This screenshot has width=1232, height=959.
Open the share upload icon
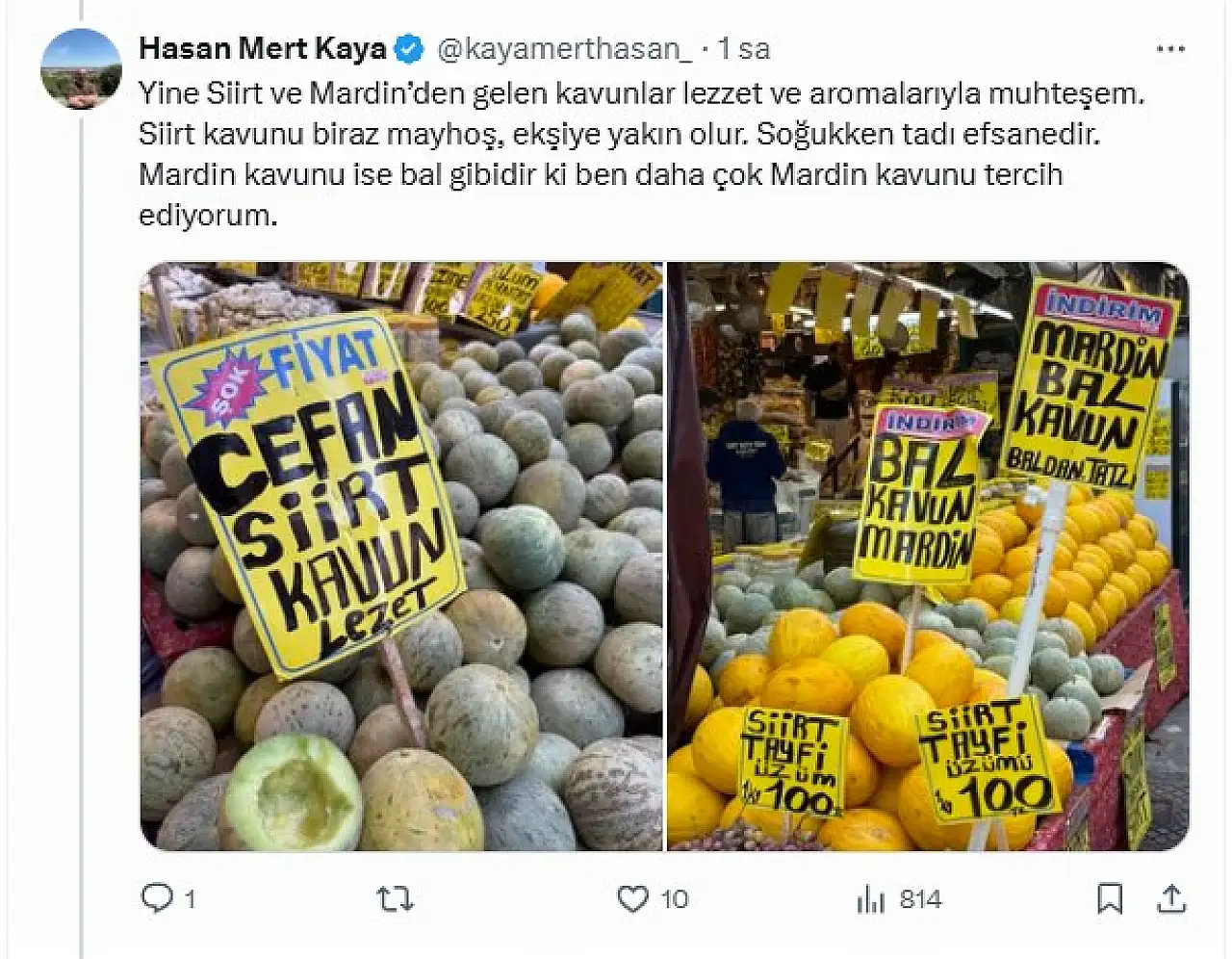1171,899
